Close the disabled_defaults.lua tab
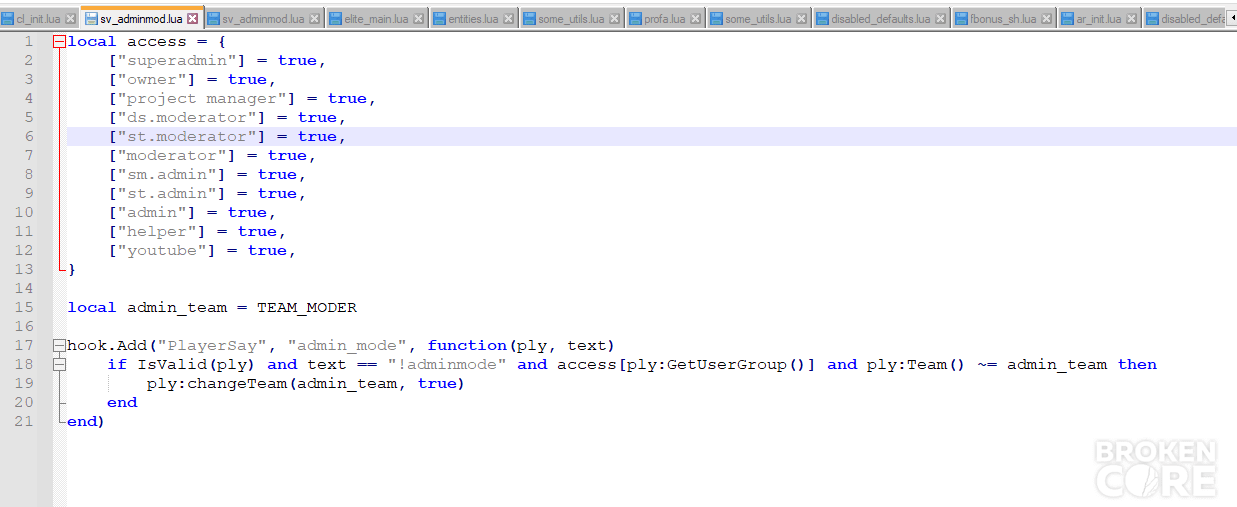The width and height of the screenshot is (1237, 507). pos(941,20)
